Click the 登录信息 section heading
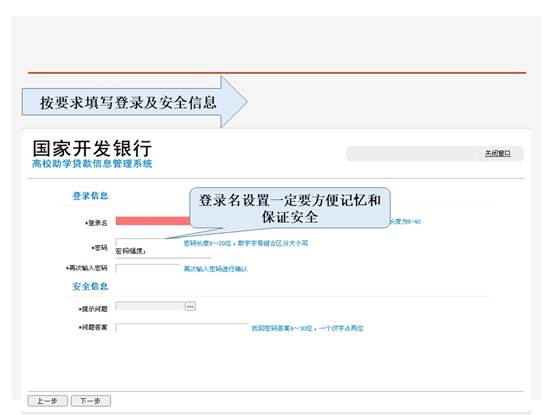 [x=90, y=196]
